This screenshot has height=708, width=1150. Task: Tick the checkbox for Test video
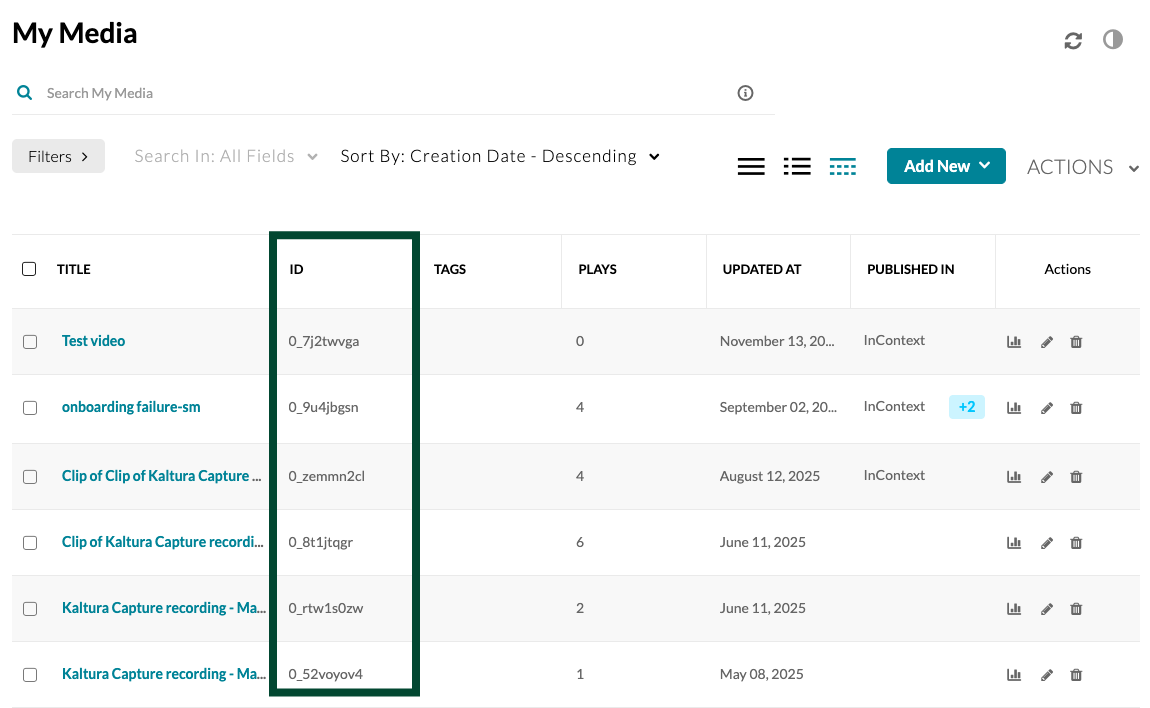tap(30, 342)
